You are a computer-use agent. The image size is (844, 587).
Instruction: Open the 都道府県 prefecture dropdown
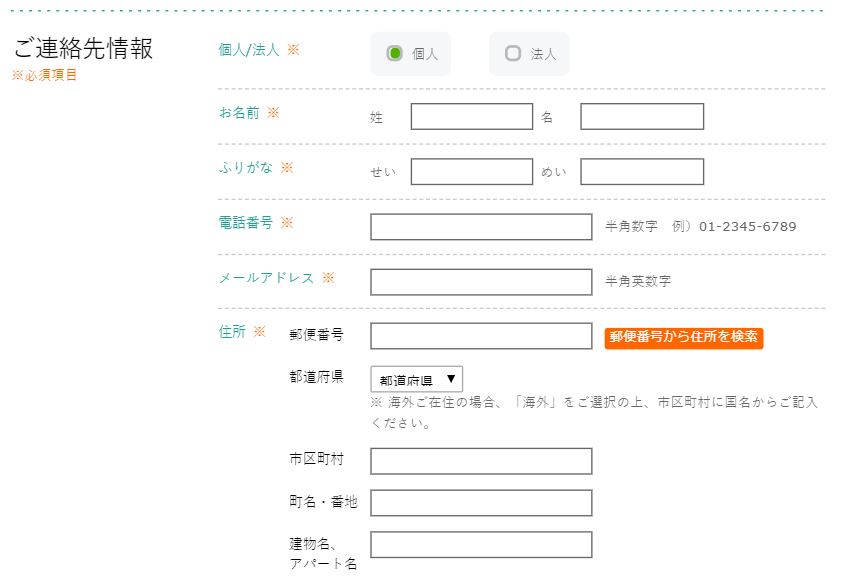click(x=417, y=379)
